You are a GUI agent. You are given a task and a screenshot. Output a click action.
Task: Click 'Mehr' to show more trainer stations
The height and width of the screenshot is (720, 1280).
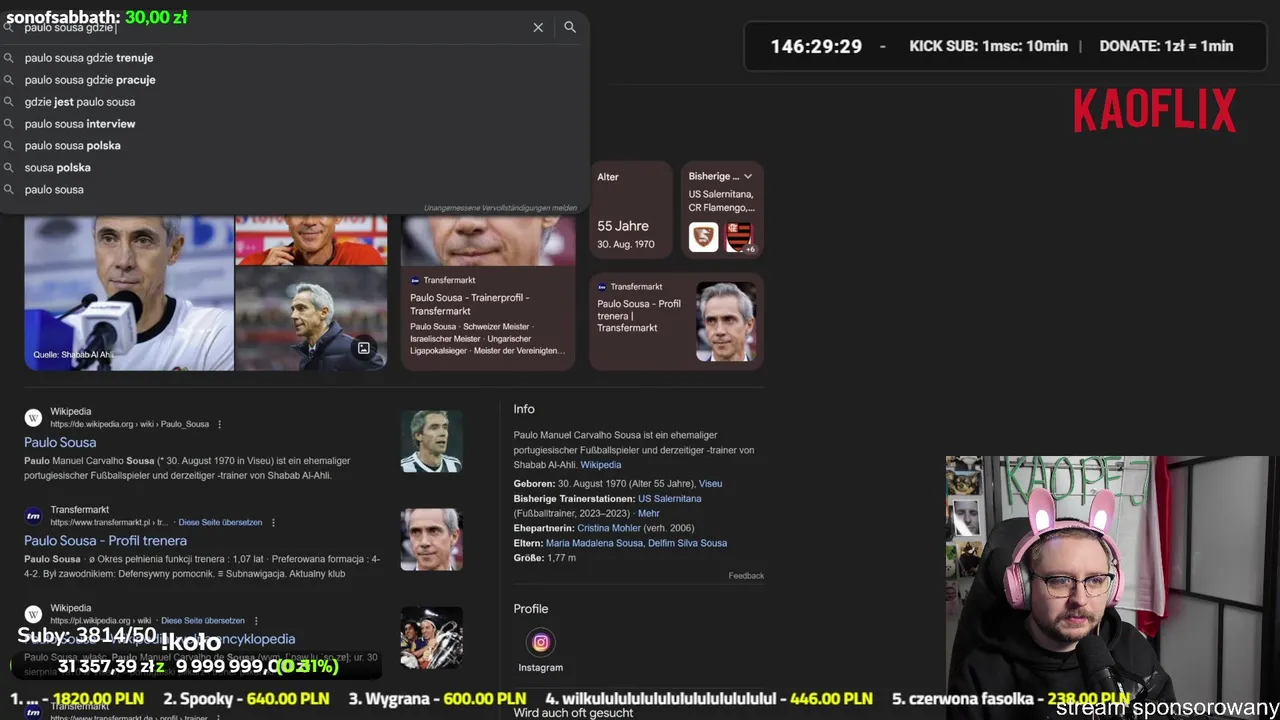click(x=649, y=513)
